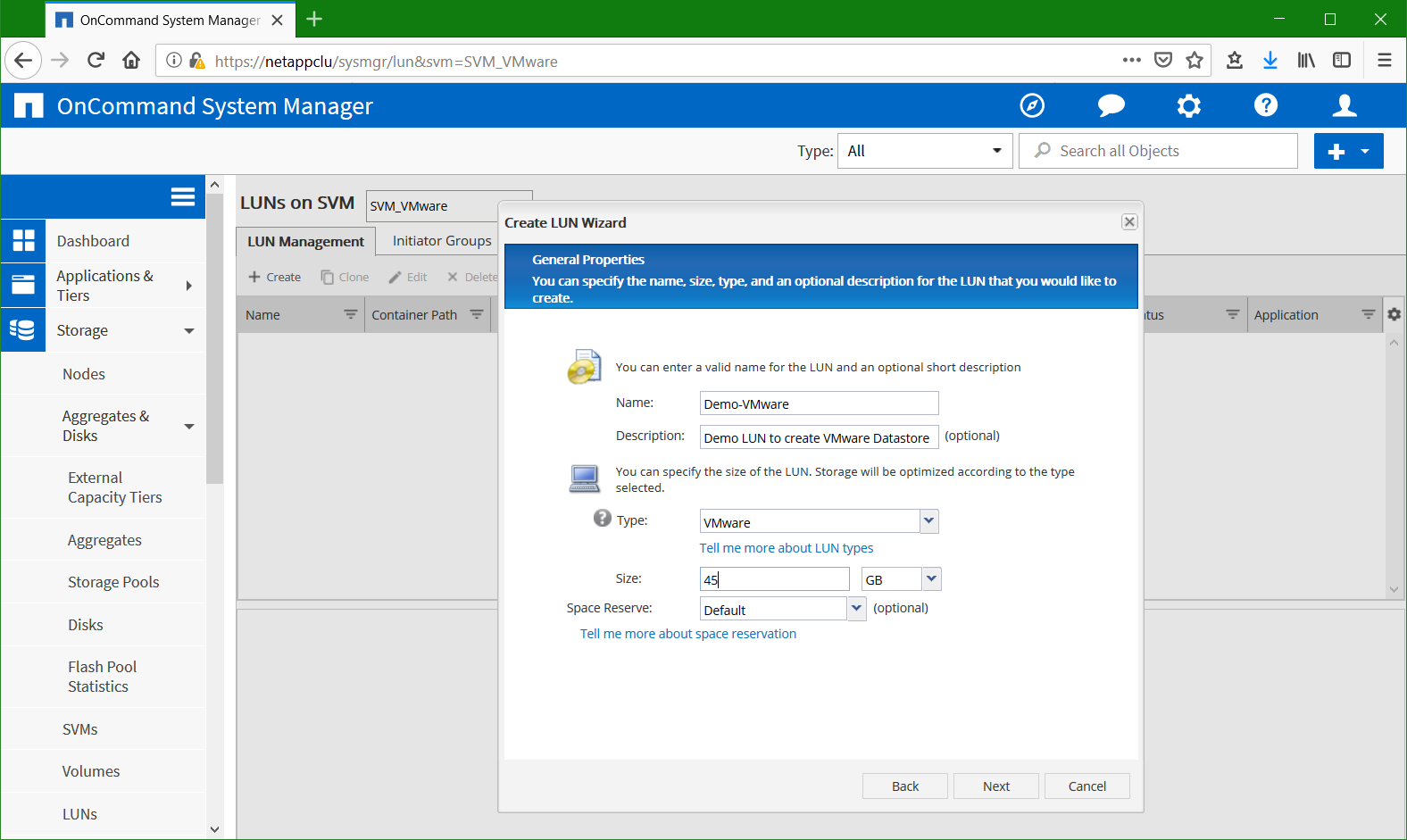The width and height of the screenshot is (1407, 840).
Task: Click the Size input field
Action: pos(774,579)
